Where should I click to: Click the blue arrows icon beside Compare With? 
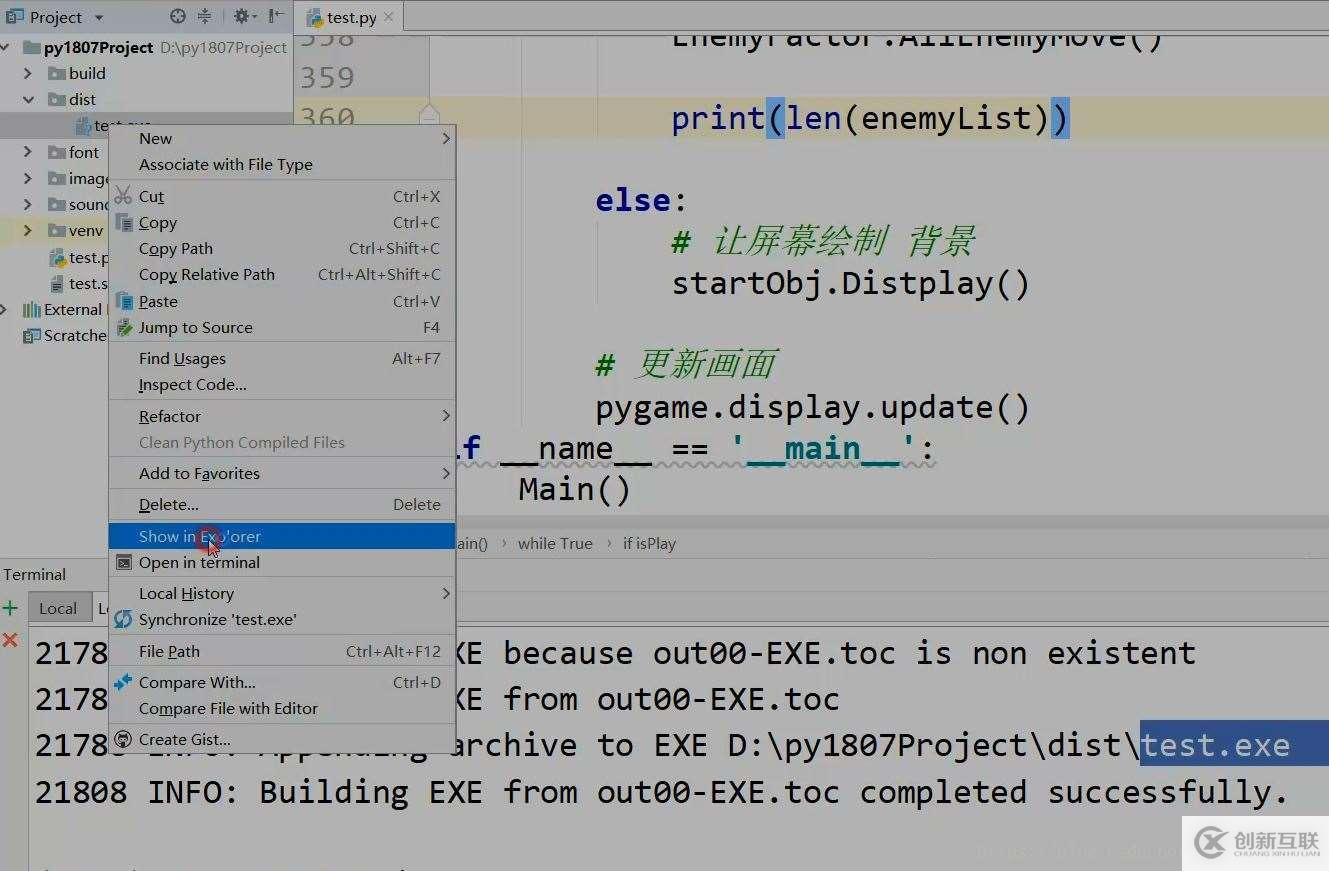point(123,682)
